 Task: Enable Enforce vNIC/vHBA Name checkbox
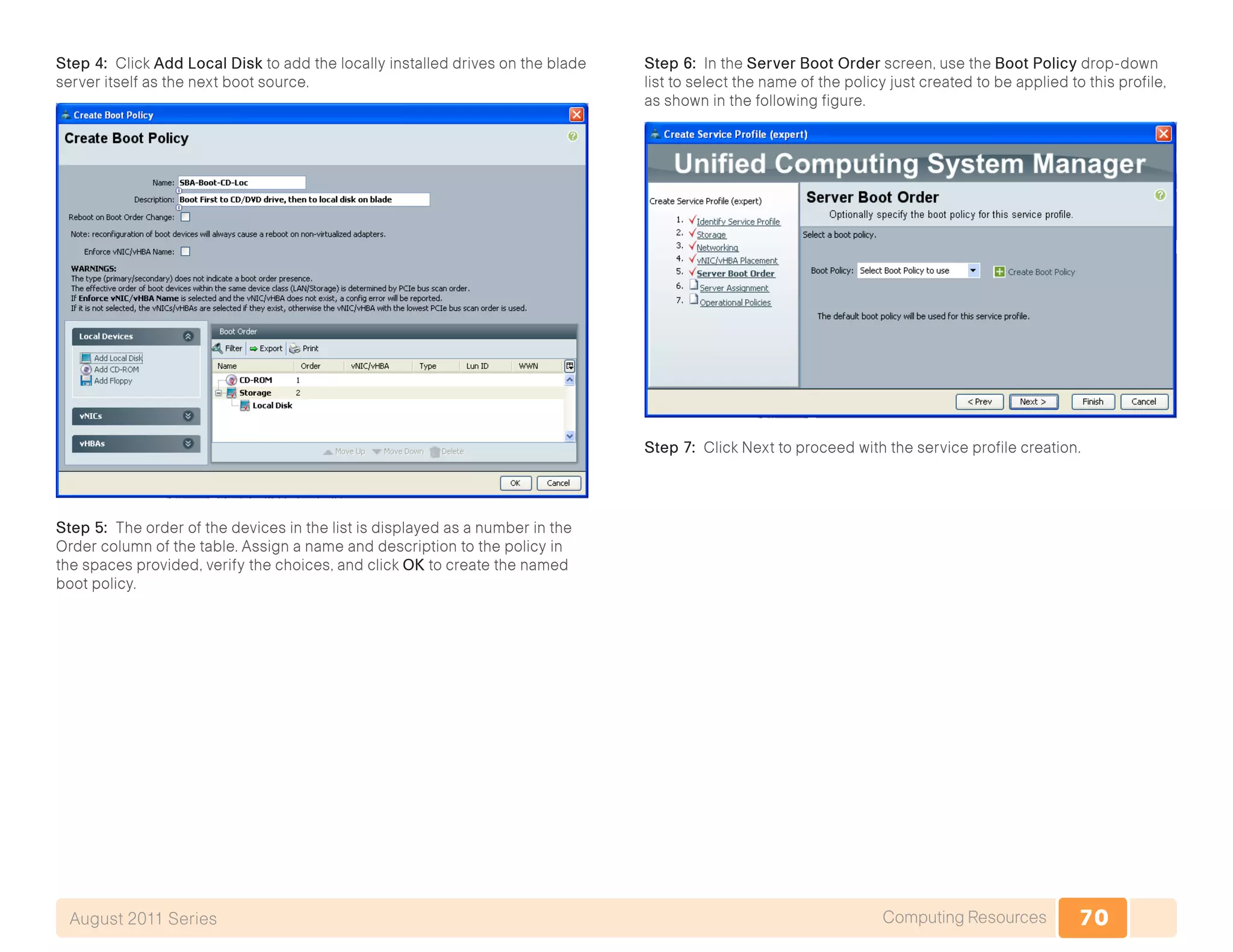point(185,252)
